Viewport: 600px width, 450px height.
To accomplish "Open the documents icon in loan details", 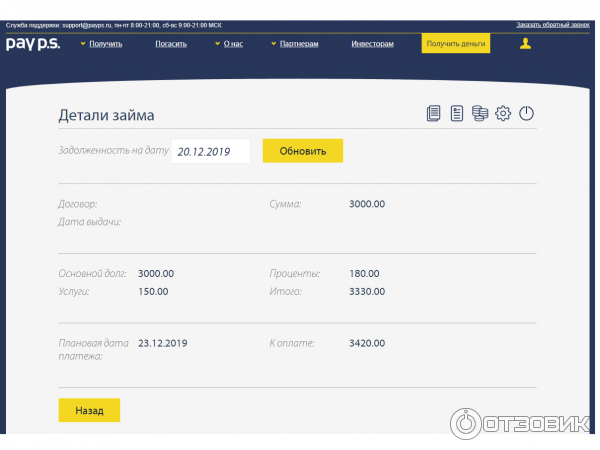I will (x=433, y=114).
